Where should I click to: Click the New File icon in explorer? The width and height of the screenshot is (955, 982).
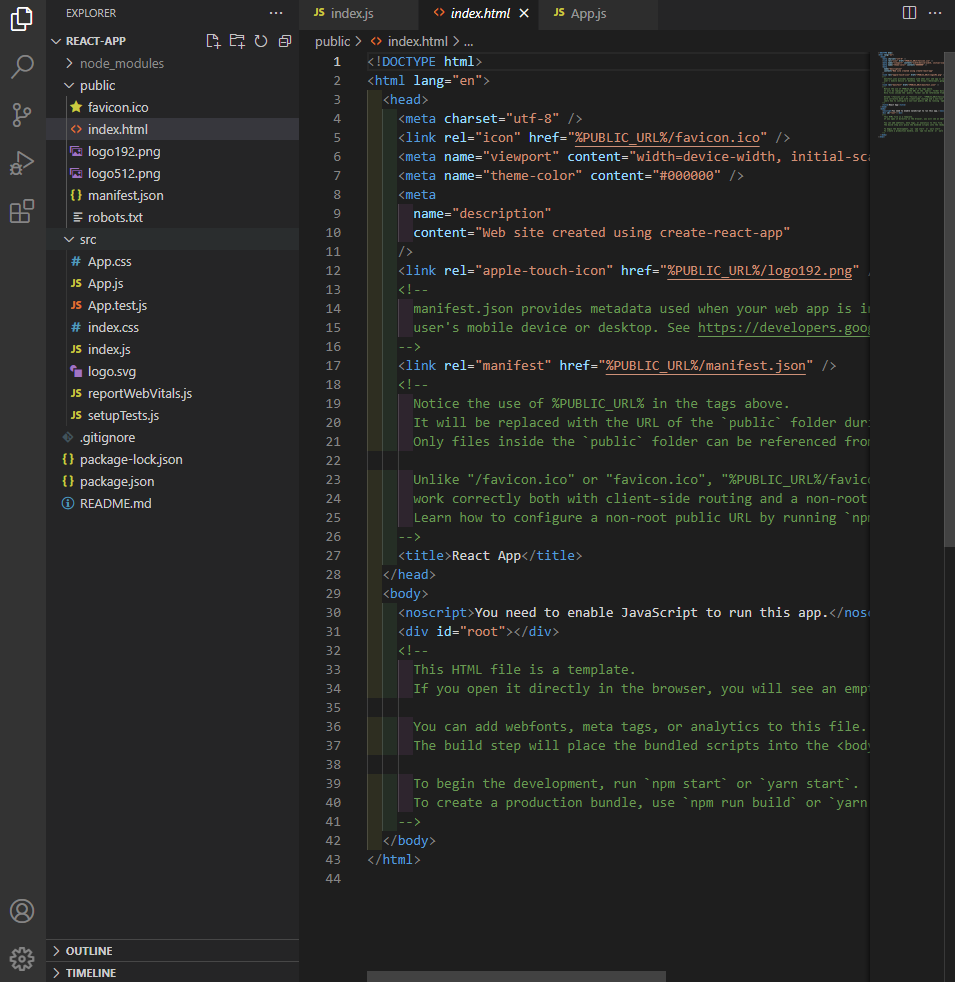point(213,41)
